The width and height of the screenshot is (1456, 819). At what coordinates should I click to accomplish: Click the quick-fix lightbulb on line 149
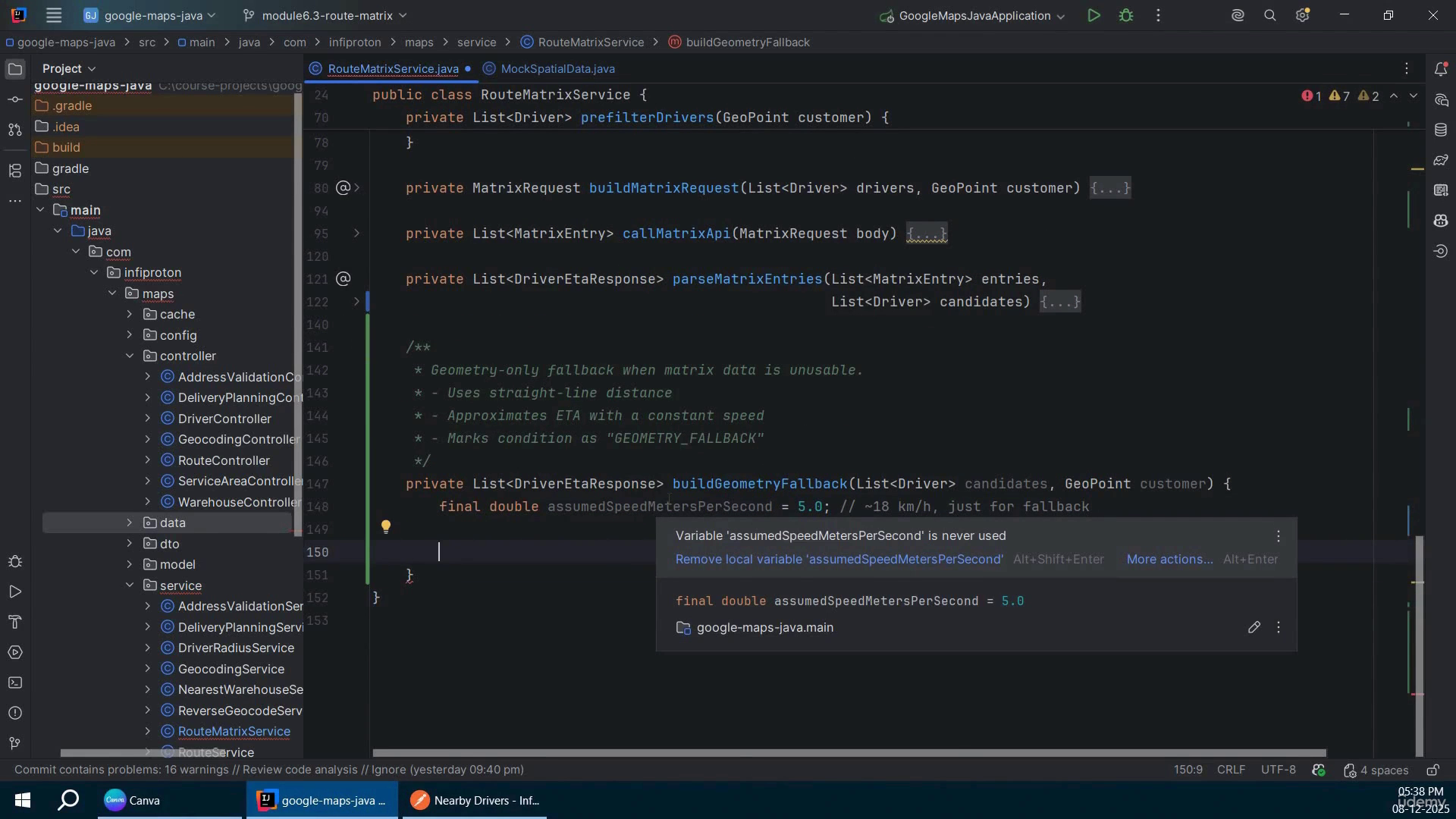click(x=385, y=527)
